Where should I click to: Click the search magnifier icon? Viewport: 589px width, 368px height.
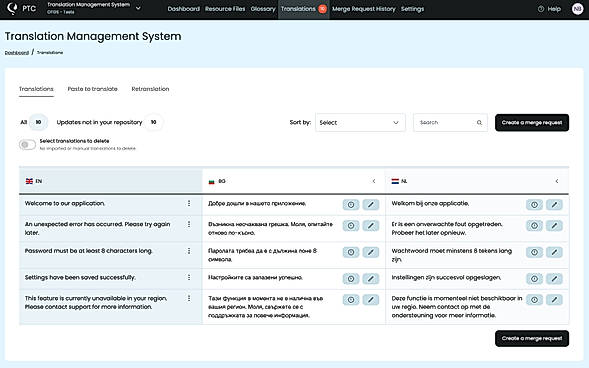[479, 122]
